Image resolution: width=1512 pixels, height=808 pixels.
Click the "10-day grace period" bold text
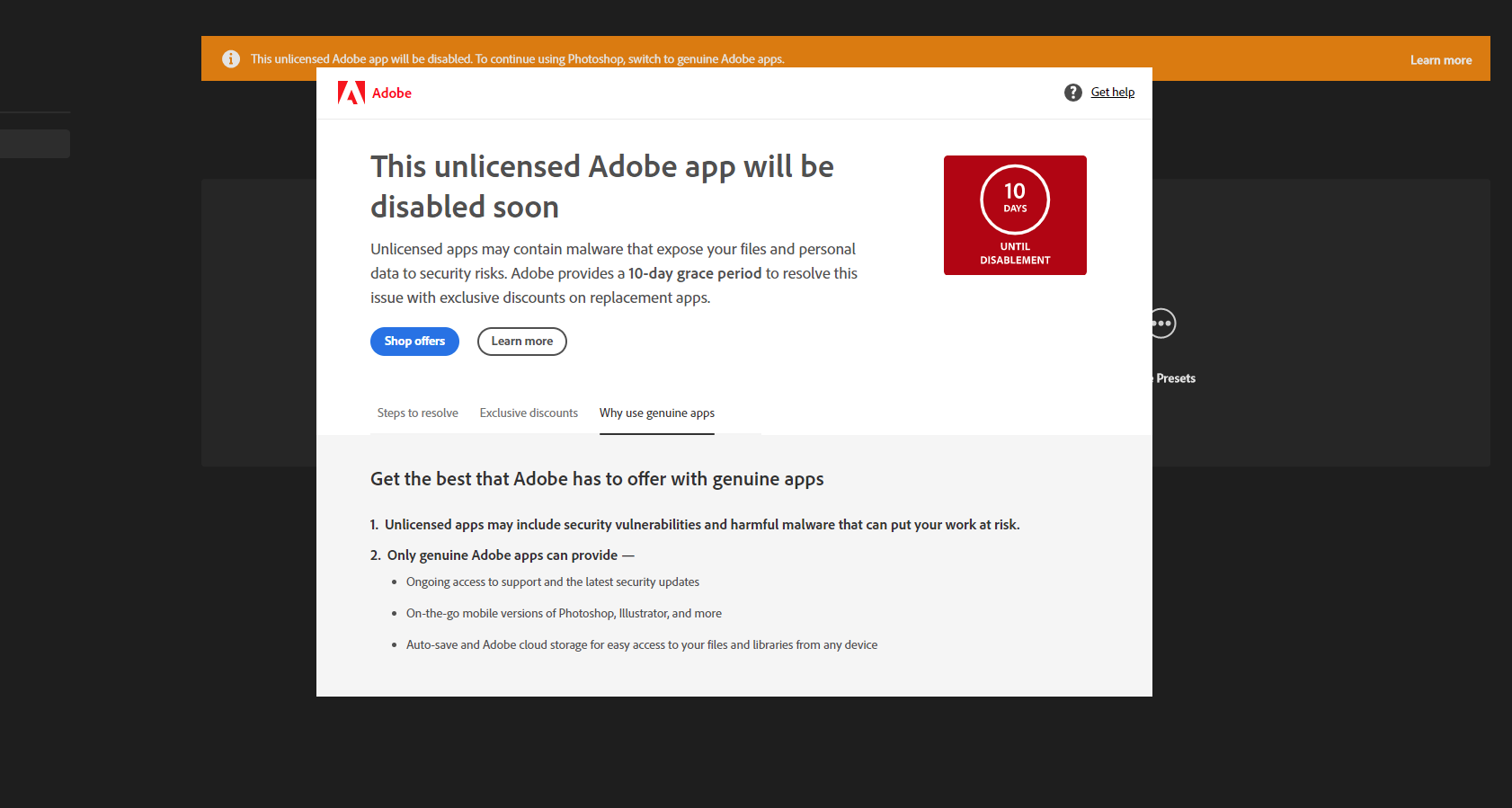click(695, 273)
